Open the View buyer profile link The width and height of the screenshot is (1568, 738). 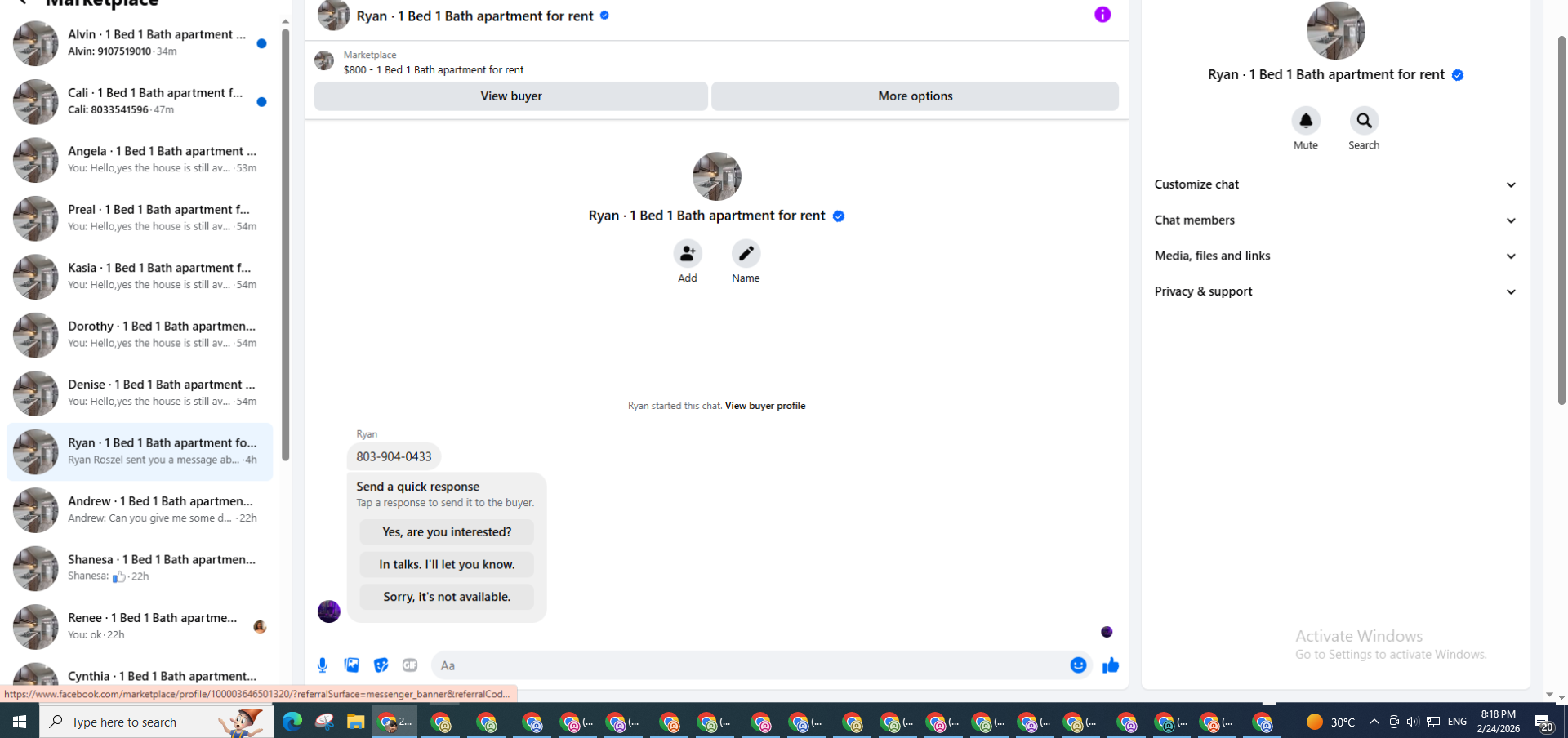[765, 406]
